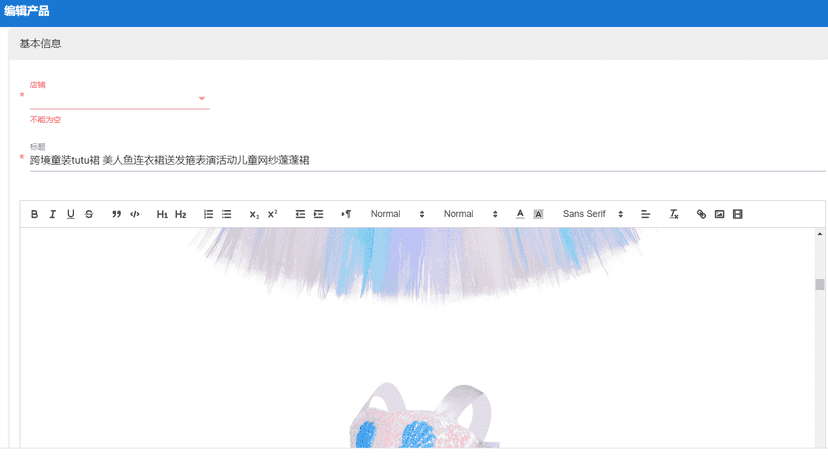This screenshot has width=828, height=466.
Task: Click the 不能为空 validation message
Action: [45, 120]
